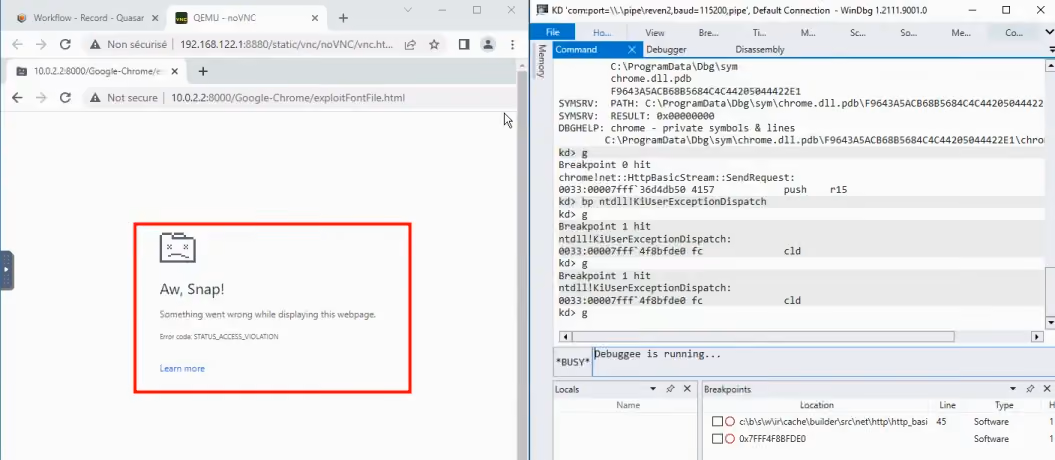This screenshot has height=460, width=1055.
Task: Bookmark the noVNC page with star icon
Action: tap(434, 44)
